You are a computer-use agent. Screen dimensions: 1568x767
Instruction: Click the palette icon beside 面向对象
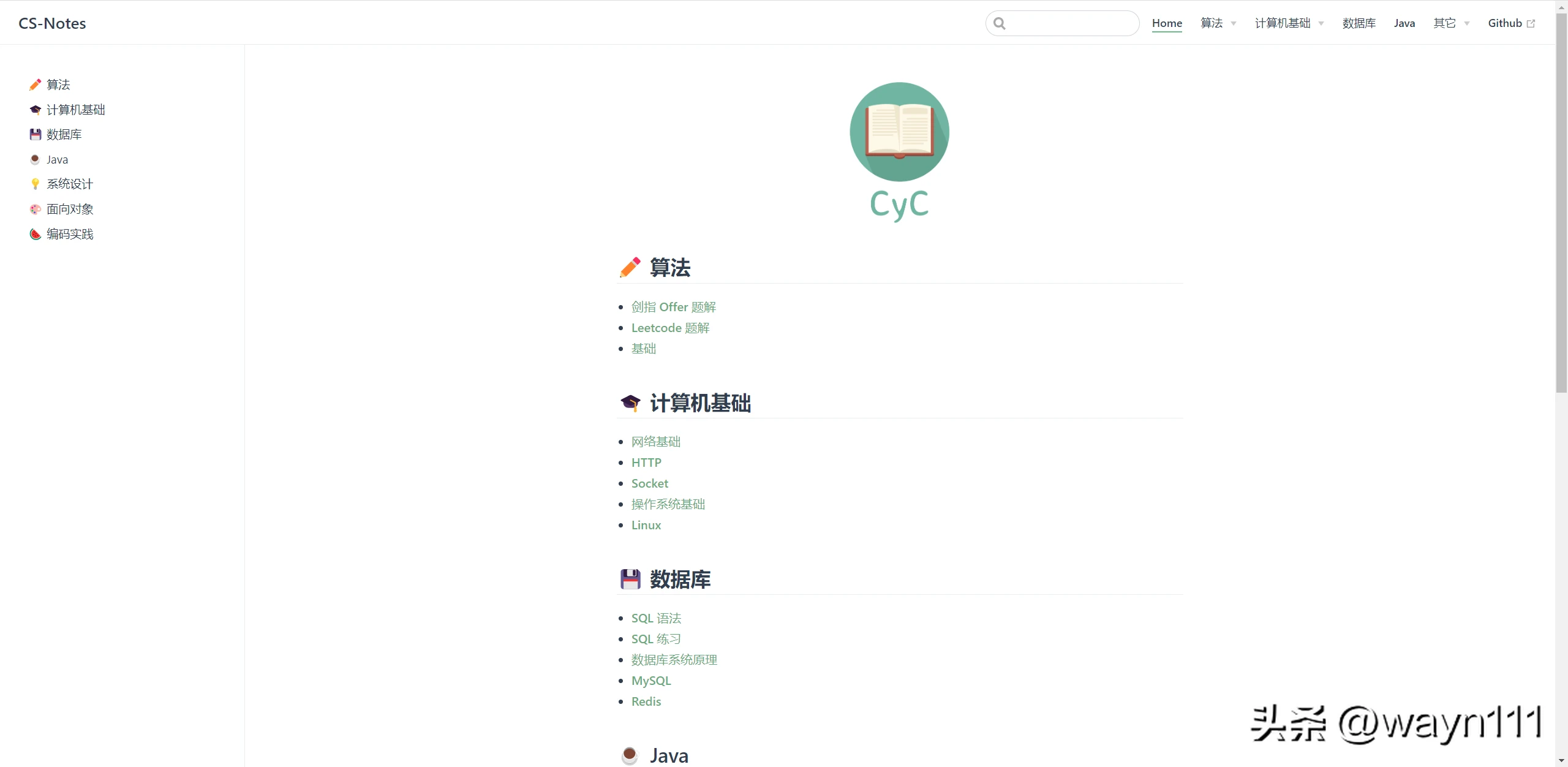pos(36,209)
